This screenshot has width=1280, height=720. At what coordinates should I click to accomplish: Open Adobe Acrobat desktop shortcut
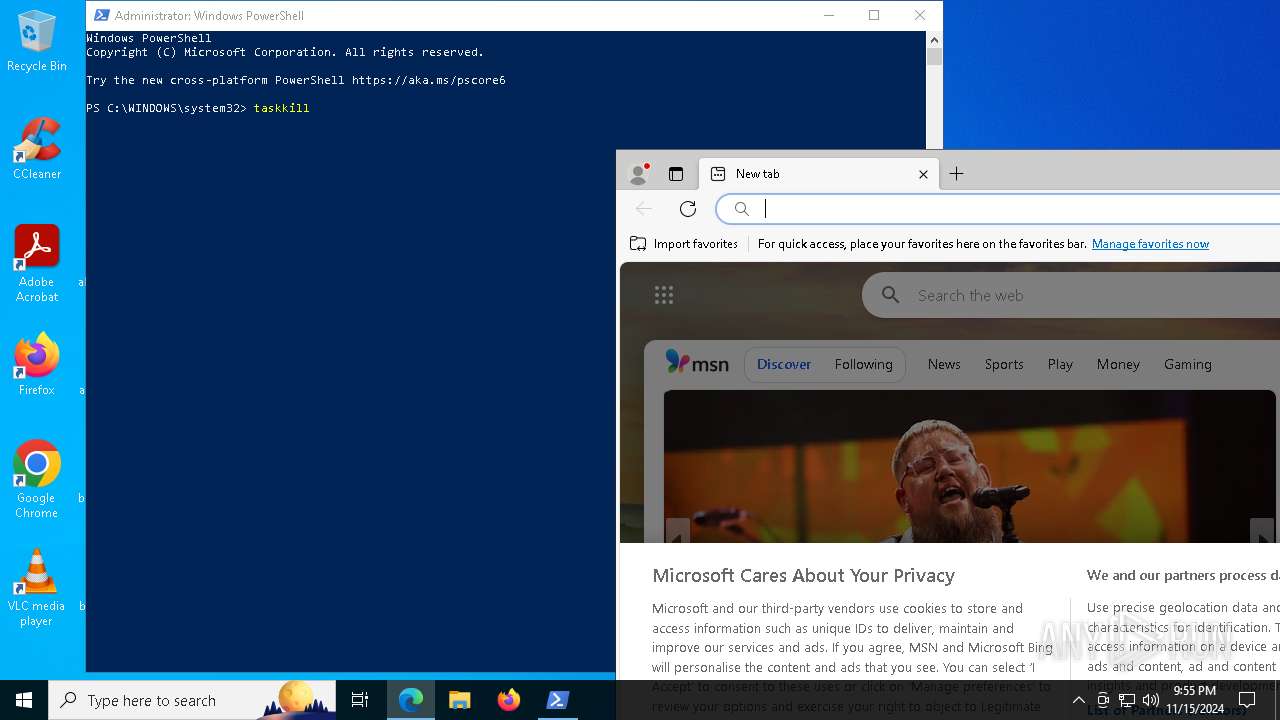coord(37,264)
